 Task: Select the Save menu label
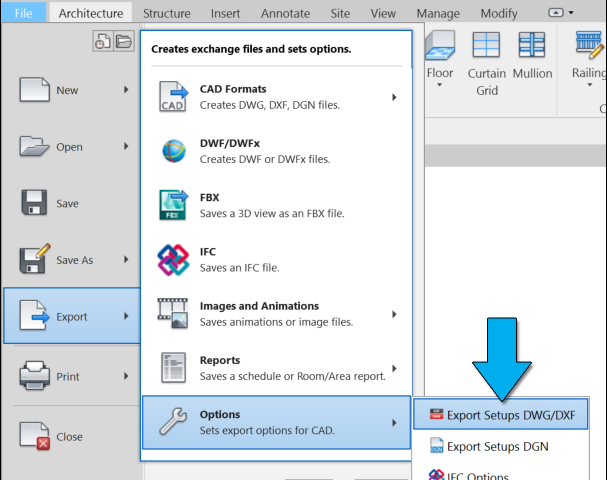67,203
